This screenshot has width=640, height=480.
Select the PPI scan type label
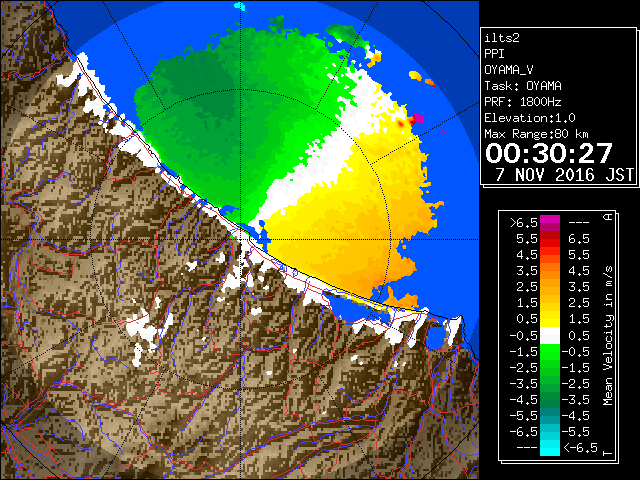click(494, 54)
